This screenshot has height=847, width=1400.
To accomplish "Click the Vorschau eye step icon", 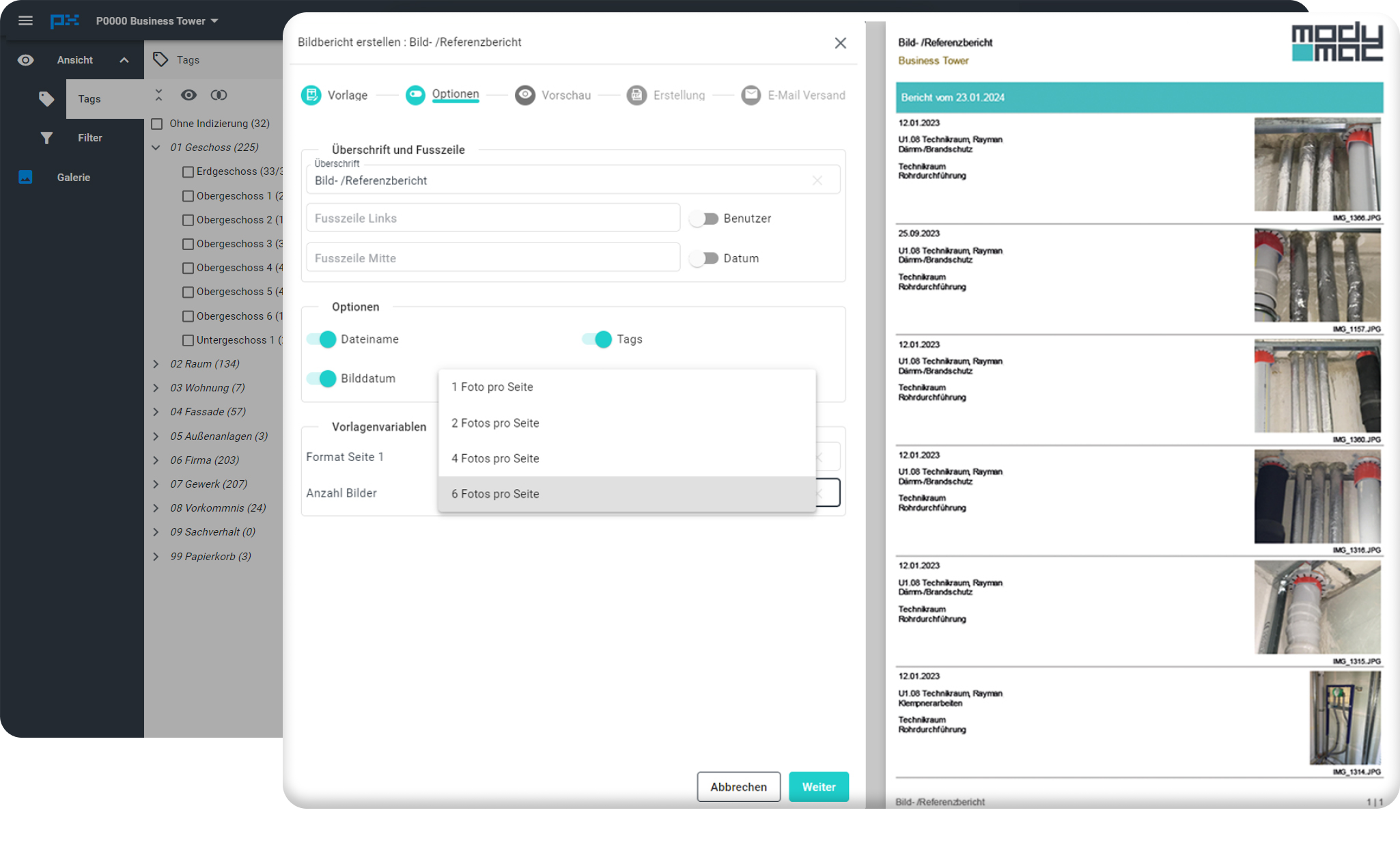I will tap(524, 95).
